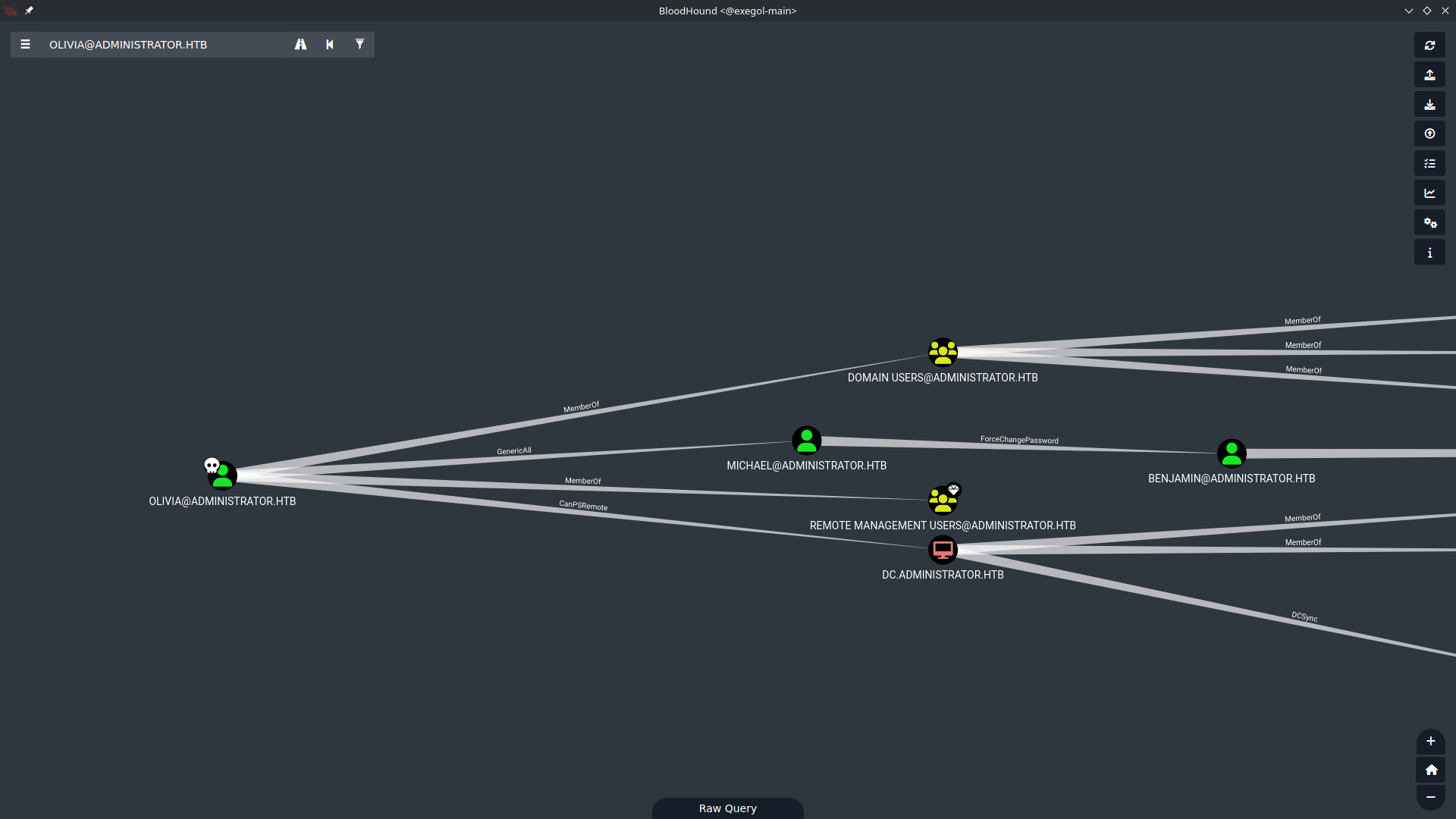Click the pathfinding road icon

(x=301, y=45)
